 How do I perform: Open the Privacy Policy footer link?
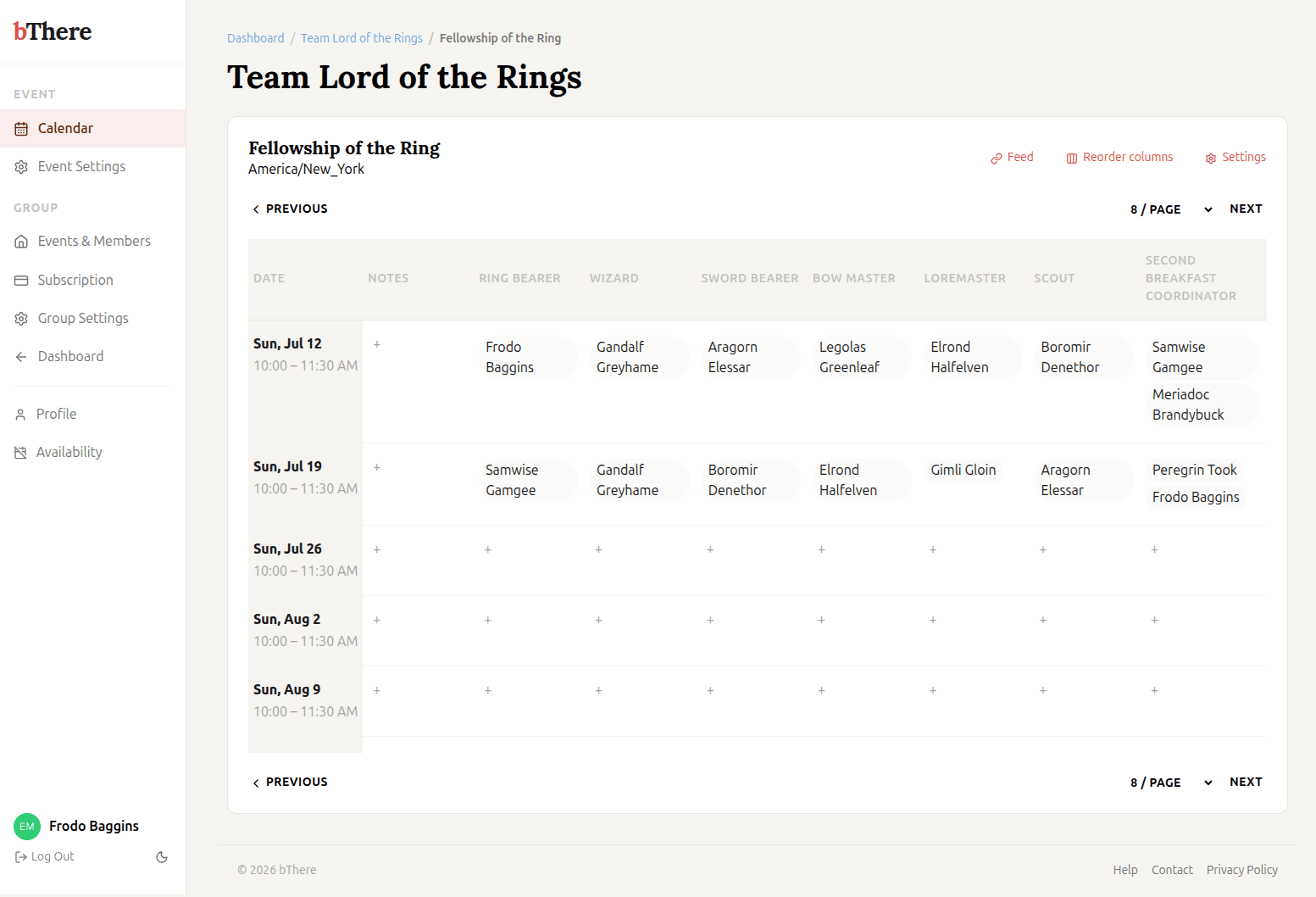[x=1242, y=870]
